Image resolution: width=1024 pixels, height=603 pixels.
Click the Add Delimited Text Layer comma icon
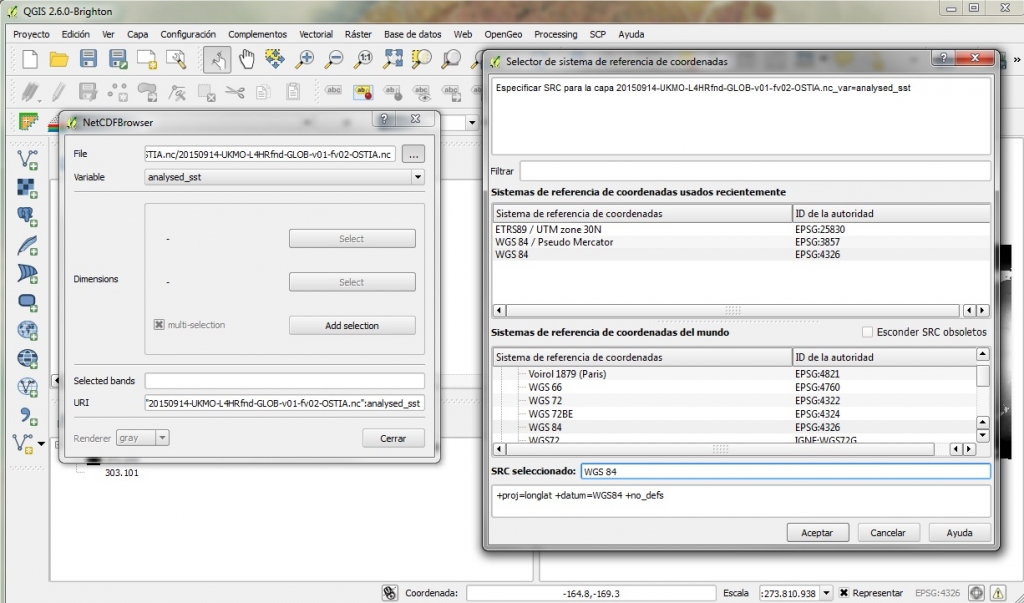pyautogui.click(x=28, y=415)
